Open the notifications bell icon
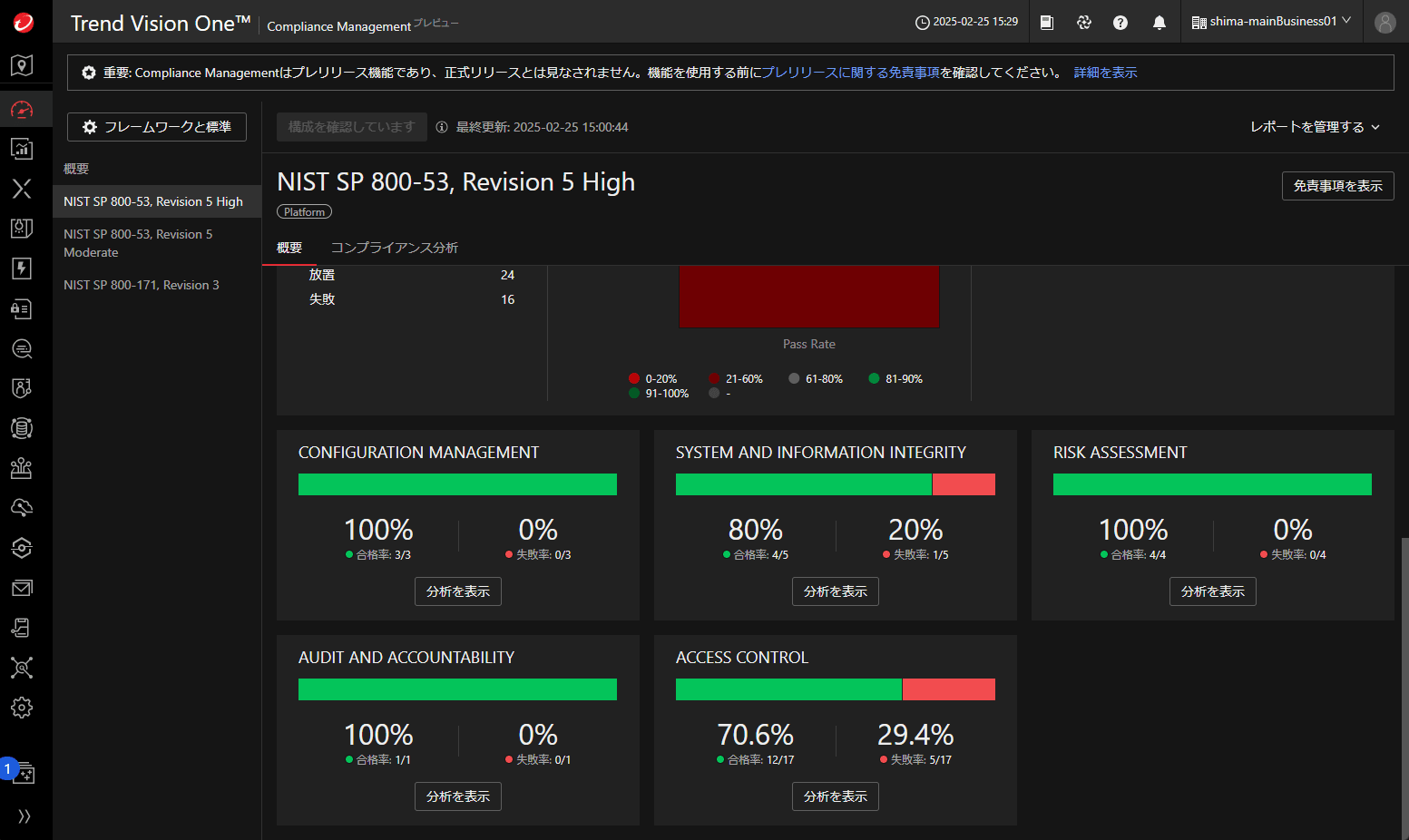Viewport: 1409px width, 840px height. [1159, 23]
